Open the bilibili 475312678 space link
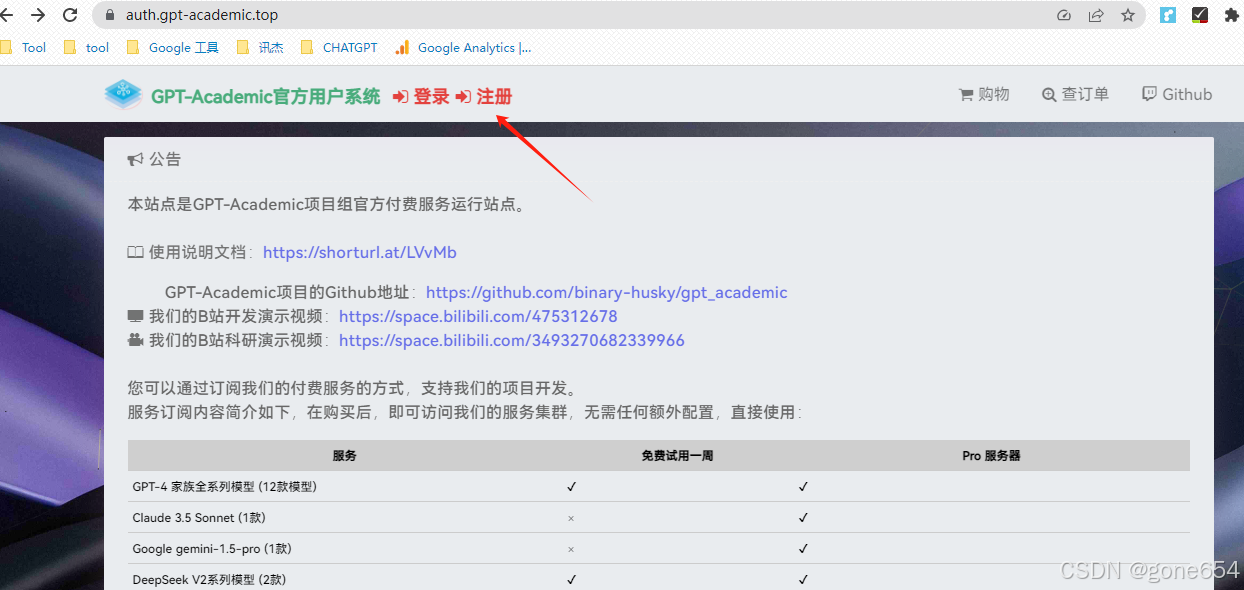 [478, 316]
